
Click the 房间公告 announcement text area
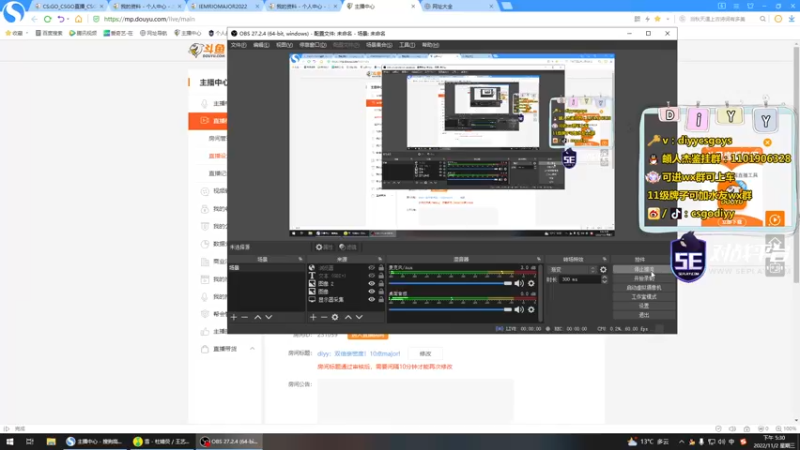(x=415, y=401)
